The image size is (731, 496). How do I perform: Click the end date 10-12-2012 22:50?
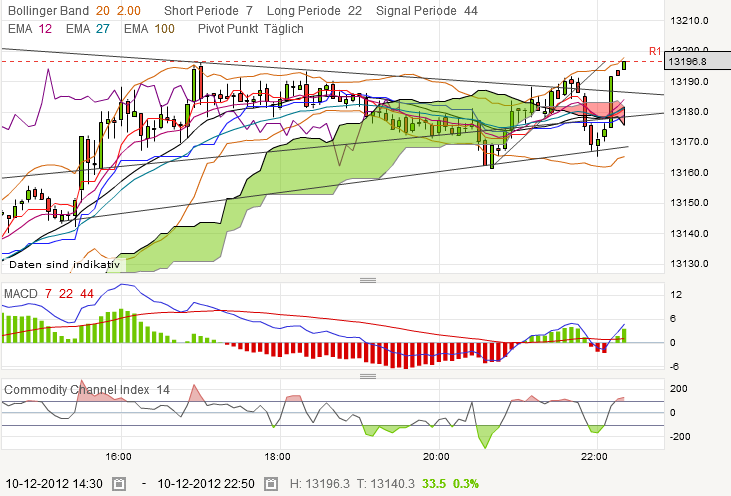206,484
